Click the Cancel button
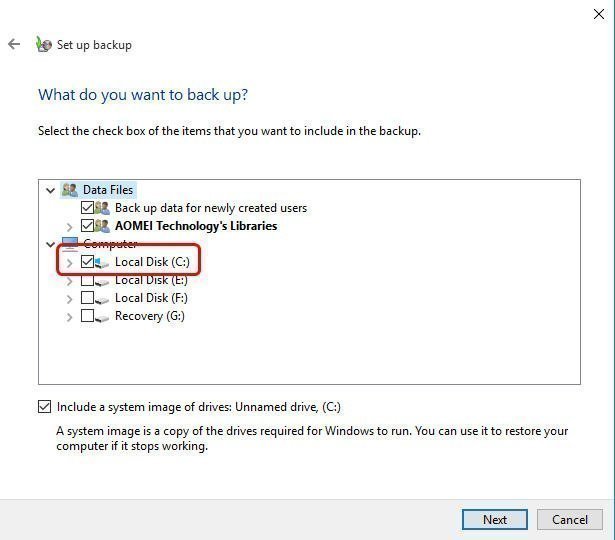The width and height of the screenshot is (615, 540). coord(569,519)
